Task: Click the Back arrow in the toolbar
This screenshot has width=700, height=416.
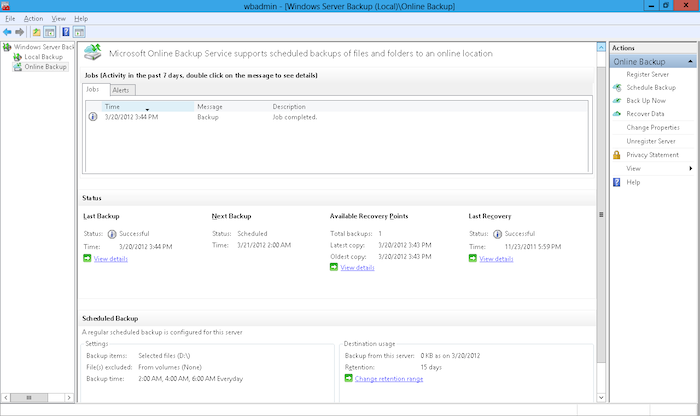Action: (x=8, y=31)
